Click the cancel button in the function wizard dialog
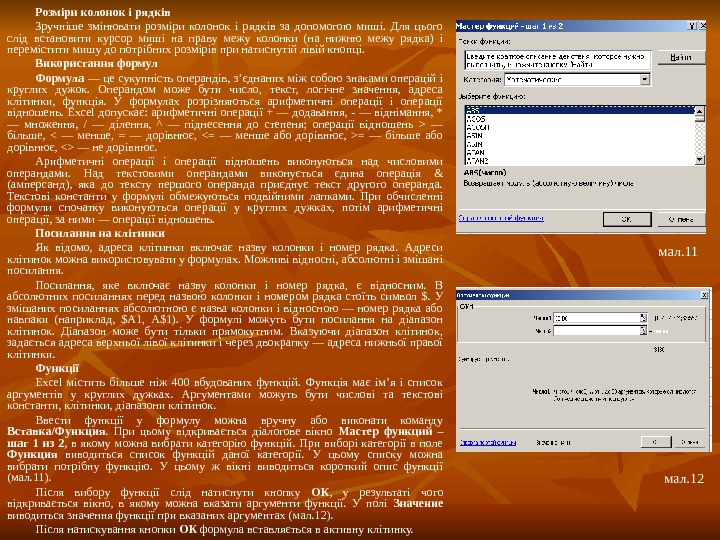The image size is (720, 540). tap(681, 219)
